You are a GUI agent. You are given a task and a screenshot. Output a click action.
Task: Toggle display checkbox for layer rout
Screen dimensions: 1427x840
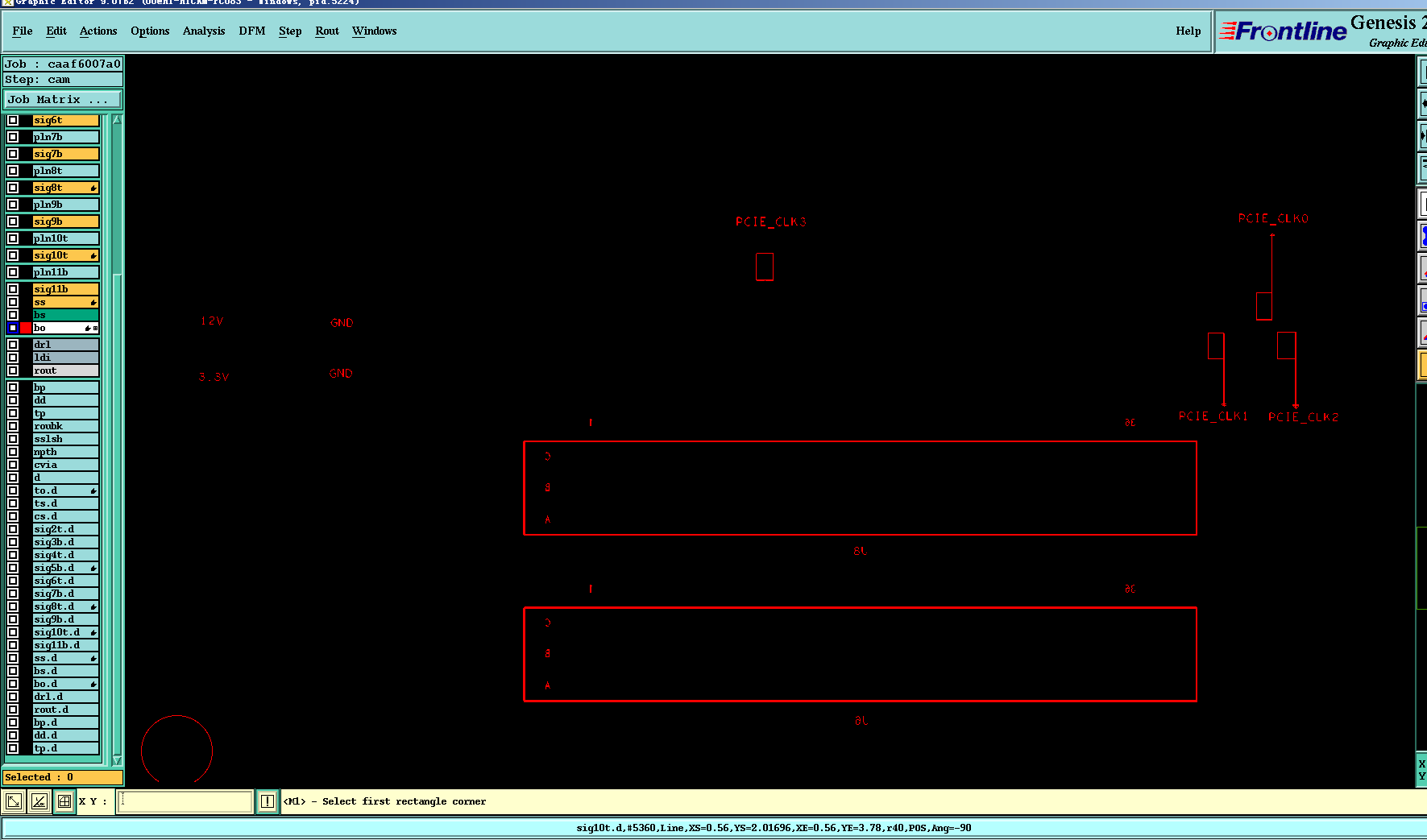[x=13, y=371]
